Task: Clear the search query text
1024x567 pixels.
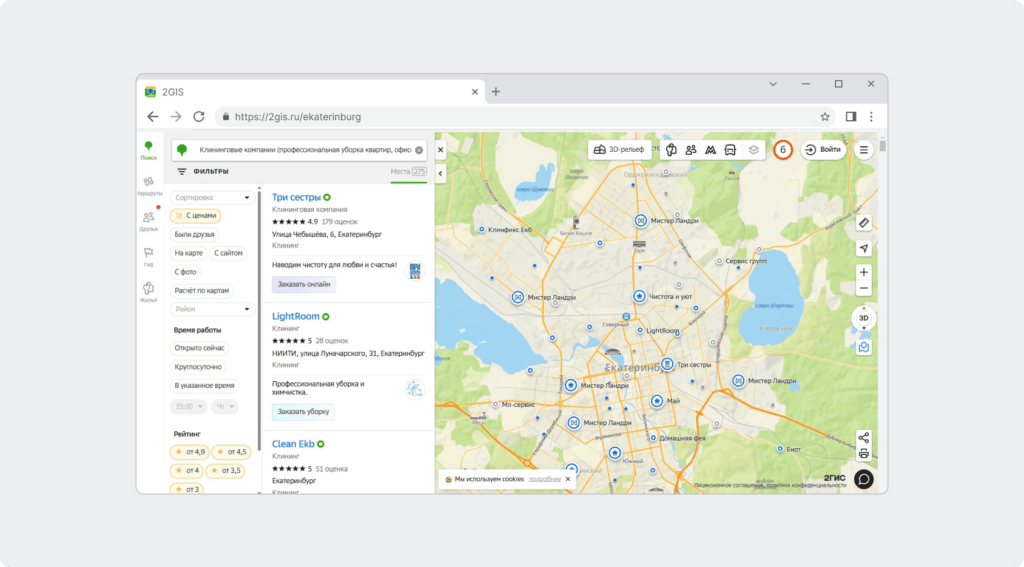Action: [419, 150]
